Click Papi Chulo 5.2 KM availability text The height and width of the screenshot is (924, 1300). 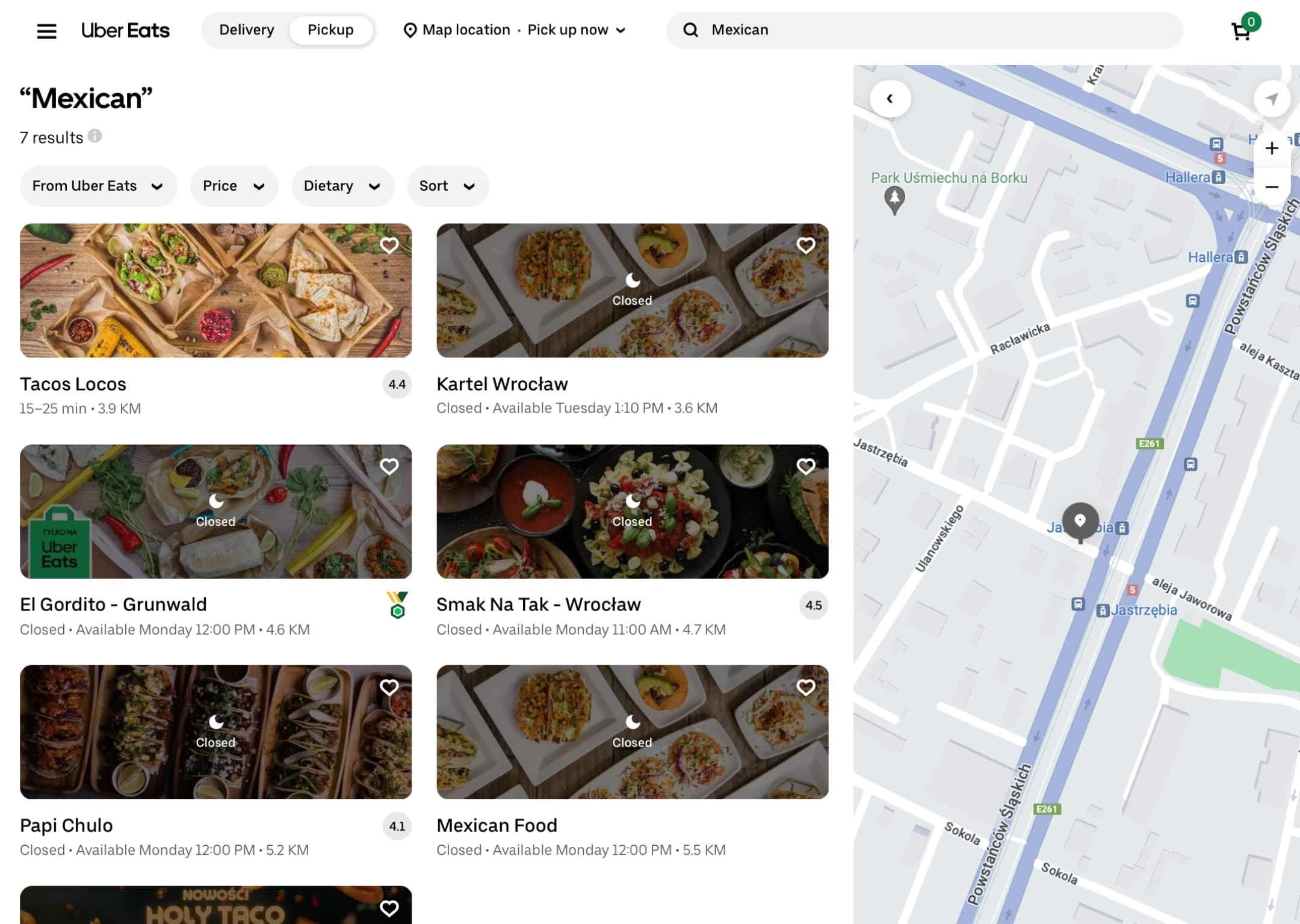164,850
